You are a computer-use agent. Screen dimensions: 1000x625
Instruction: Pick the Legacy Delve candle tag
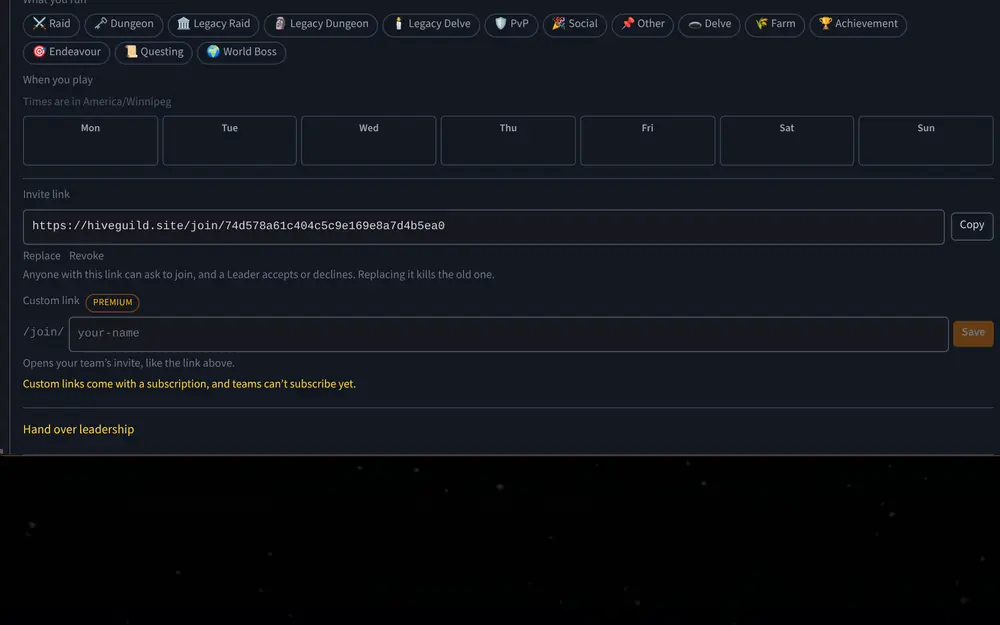point(431,24)
